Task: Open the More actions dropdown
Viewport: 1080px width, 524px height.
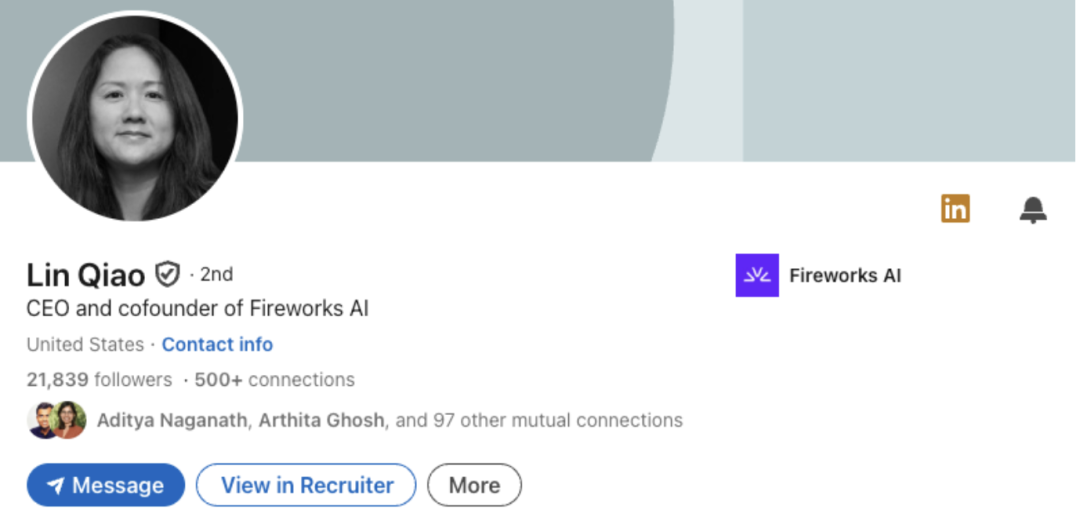Action: pos(475,485)
